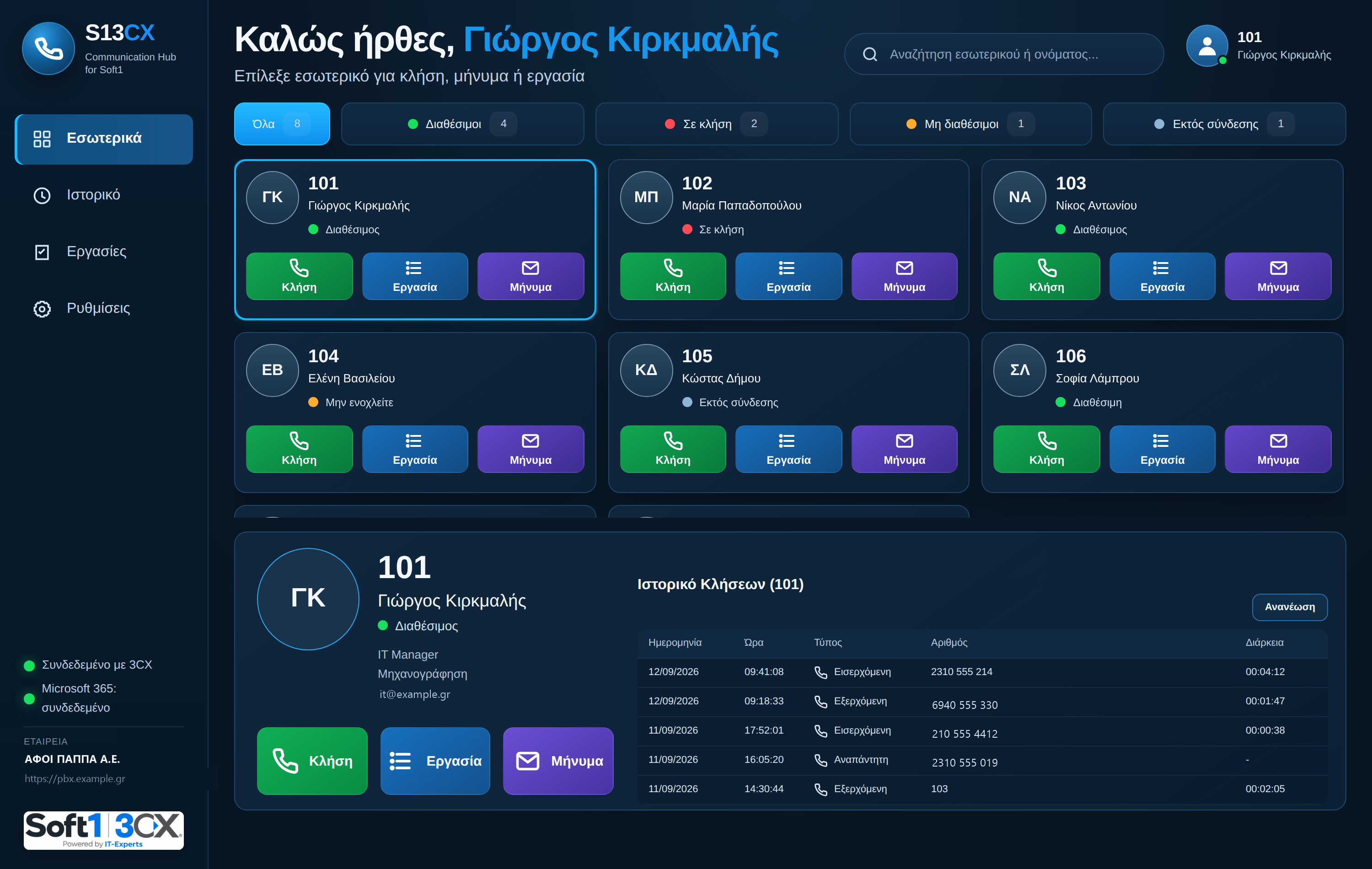Select the Όλα filter tab
This screenshot has height=869, width=1372.
[x=282, y=123]
